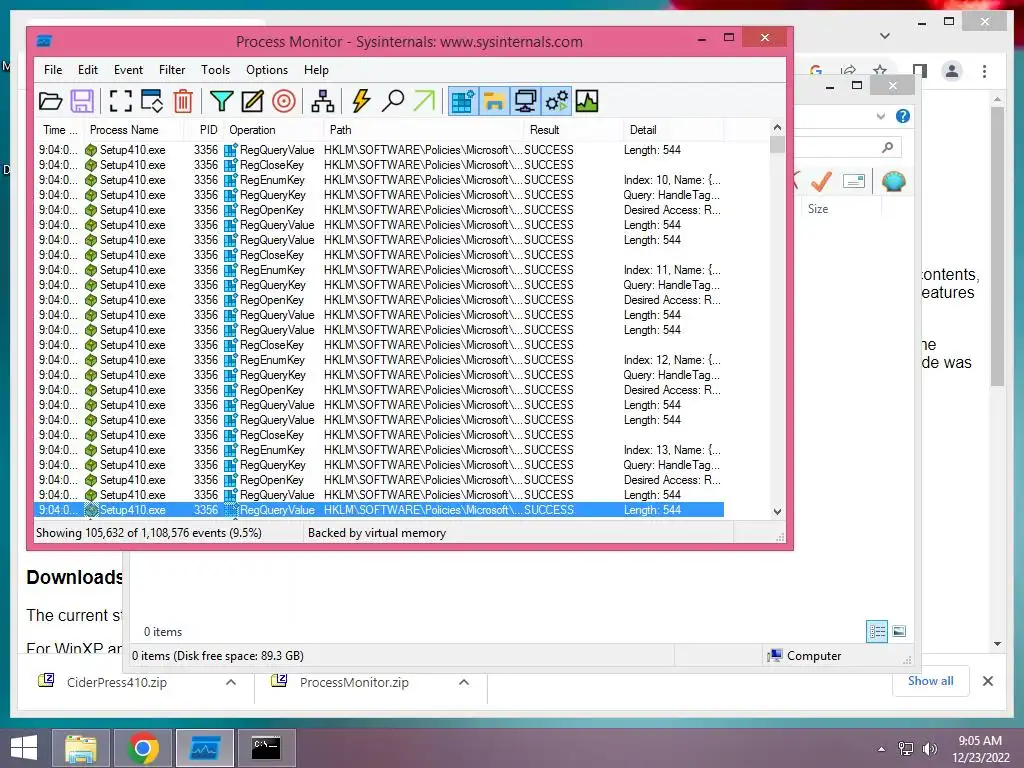The height and width of the screenshot is (768, 1024).
Task: Click the Chrome side panel icon
Action: coord(920,71)
